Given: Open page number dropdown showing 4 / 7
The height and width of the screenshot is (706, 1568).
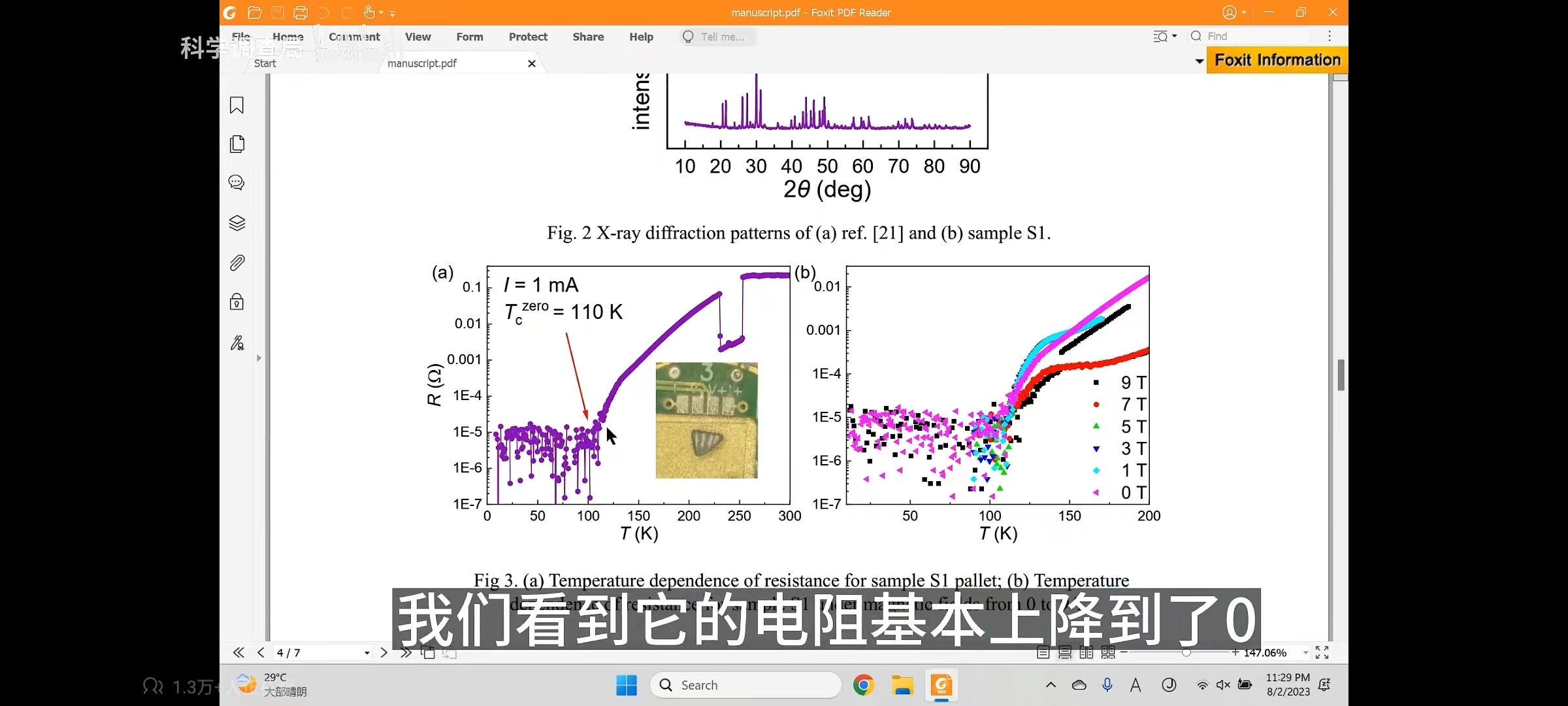Looking at the screenshot, I should coord(367,653).
